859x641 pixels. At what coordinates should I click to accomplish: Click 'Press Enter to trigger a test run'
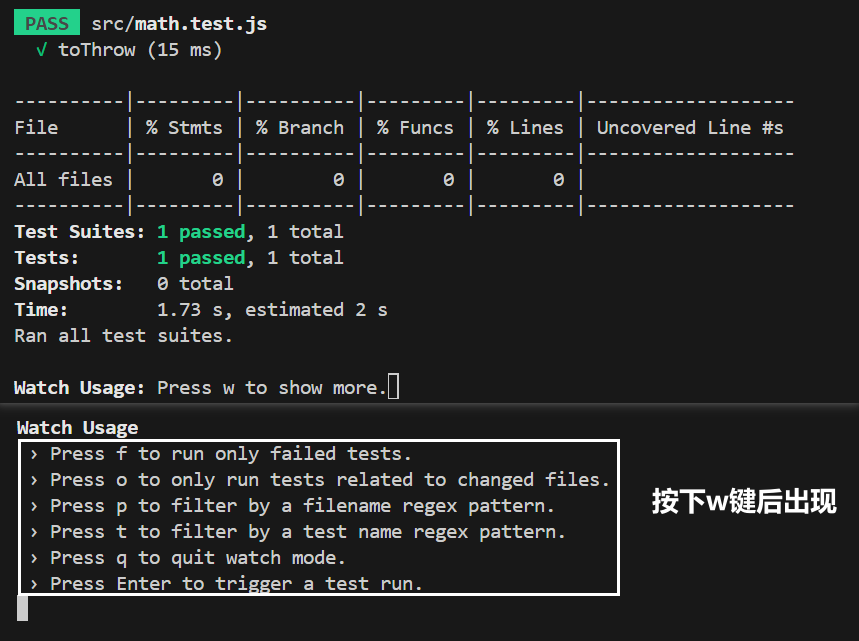236,584
